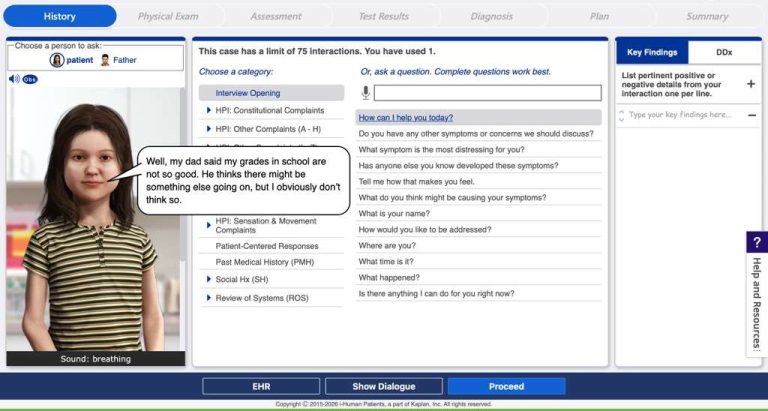Click the 'Sound: breathing' caption

pyautogui.click(x=96, y=359)
